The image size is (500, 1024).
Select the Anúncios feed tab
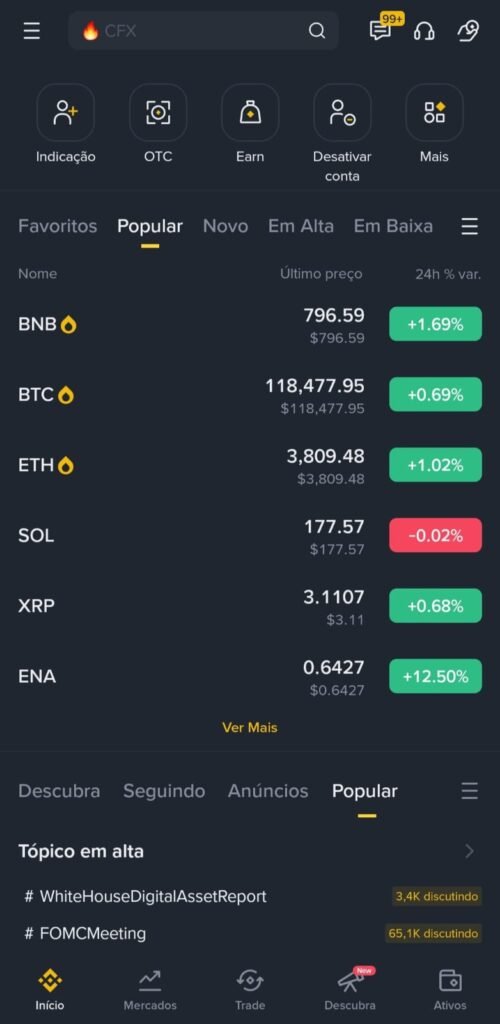click(268, 791)
